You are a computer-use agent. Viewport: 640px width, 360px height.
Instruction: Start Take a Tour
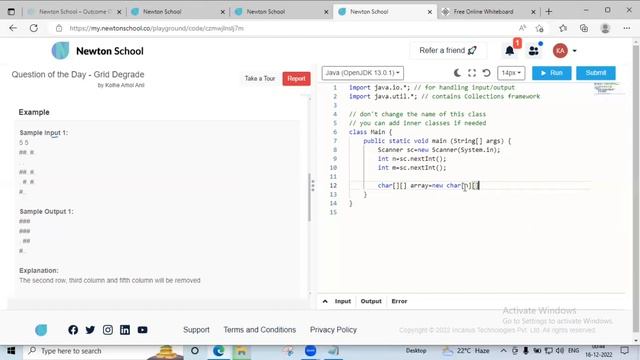260,78
